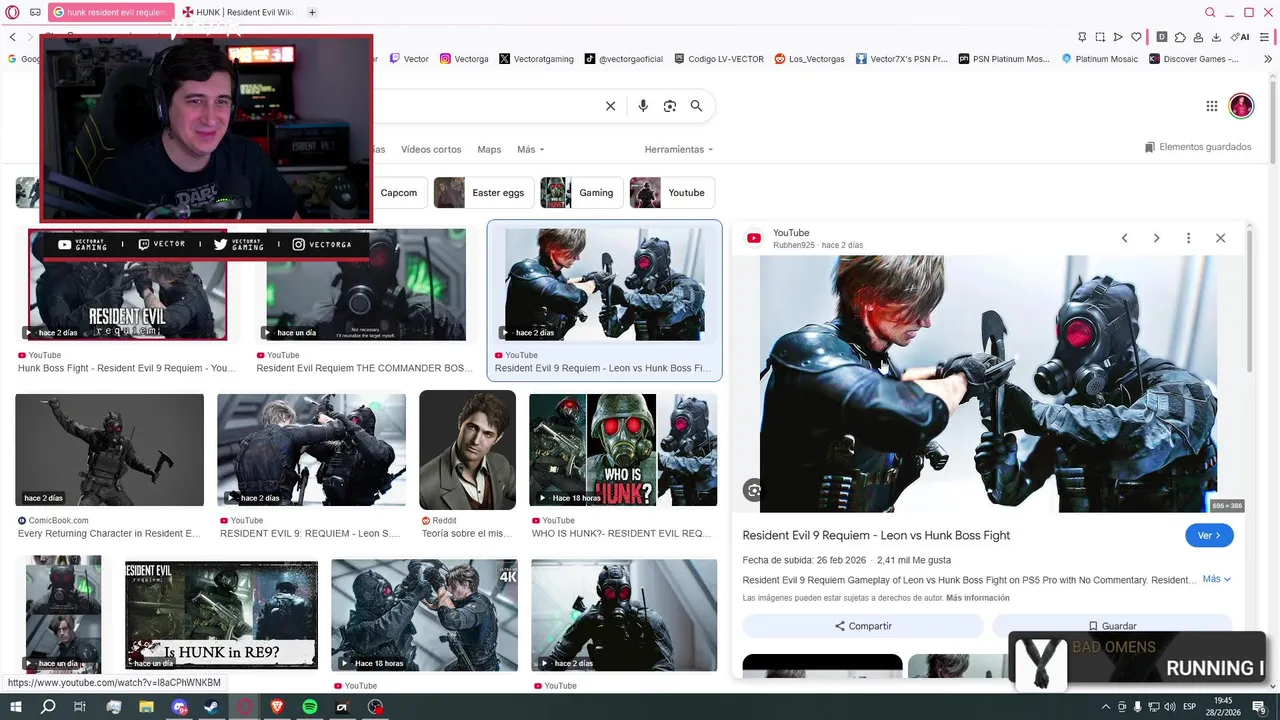
Task: Open the Platinum Mosaic bookmark
Action: [1099, 59]
